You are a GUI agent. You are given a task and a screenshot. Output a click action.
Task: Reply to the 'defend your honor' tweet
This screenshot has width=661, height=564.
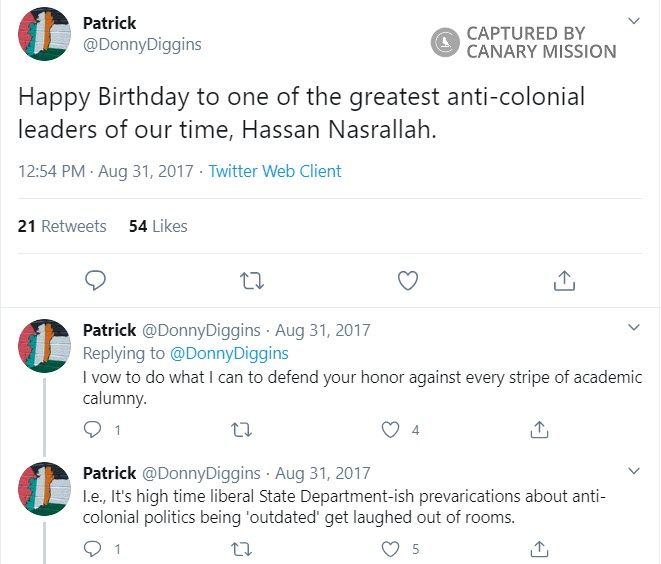coord(93,430)
